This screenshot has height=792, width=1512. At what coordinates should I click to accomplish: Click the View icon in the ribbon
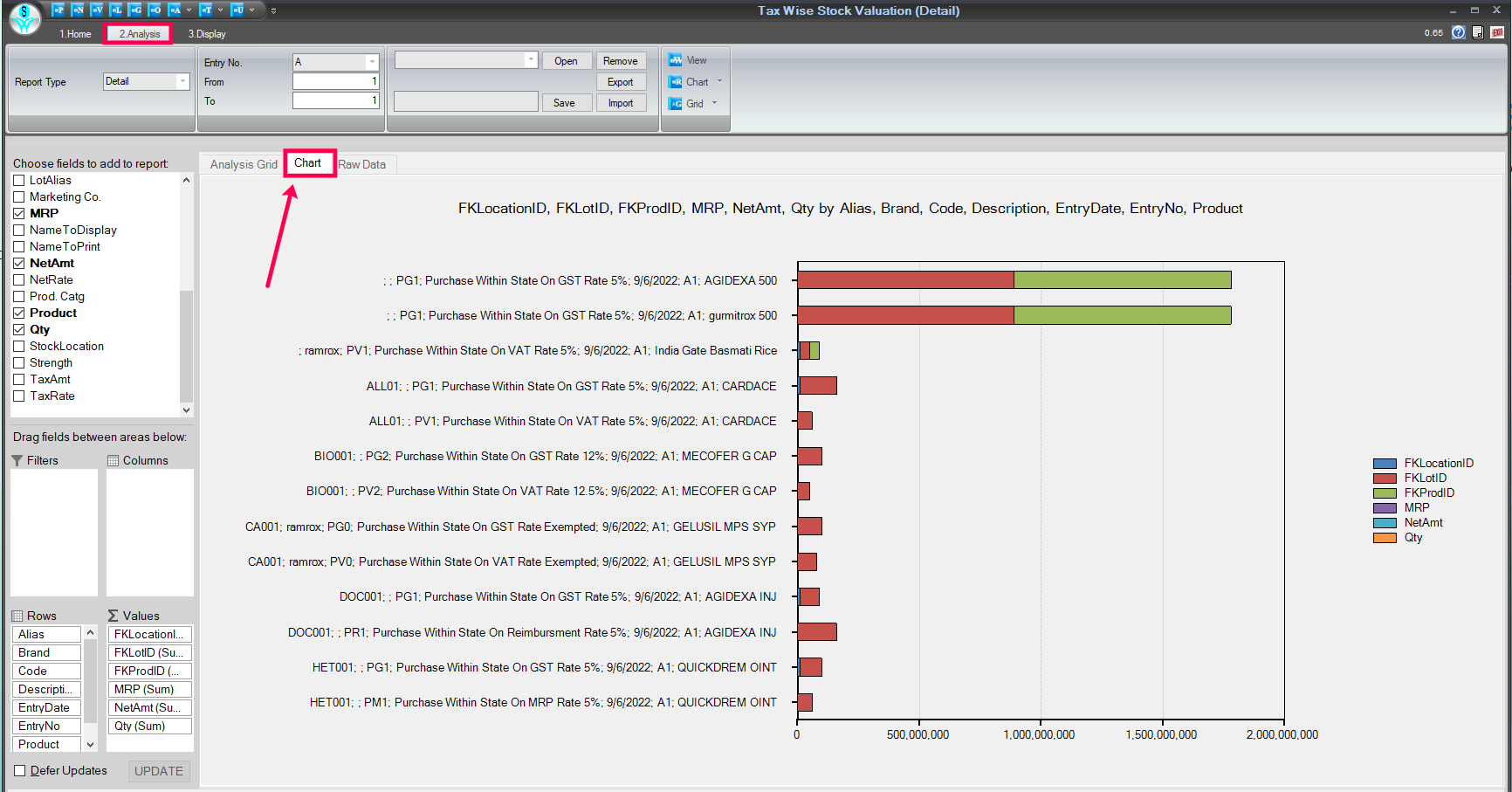(676, 60)
